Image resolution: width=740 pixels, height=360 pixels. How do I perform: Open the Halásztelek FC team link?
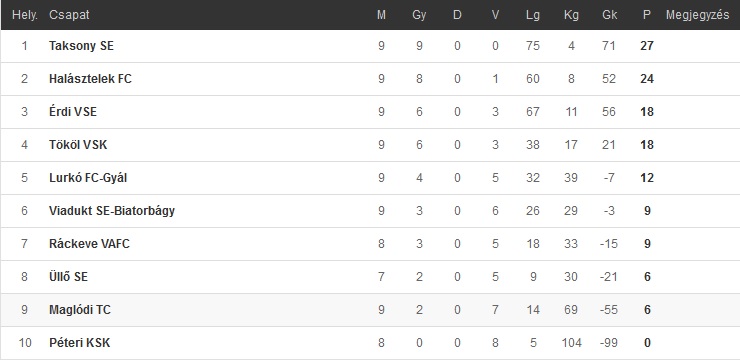tap(90, 79)
